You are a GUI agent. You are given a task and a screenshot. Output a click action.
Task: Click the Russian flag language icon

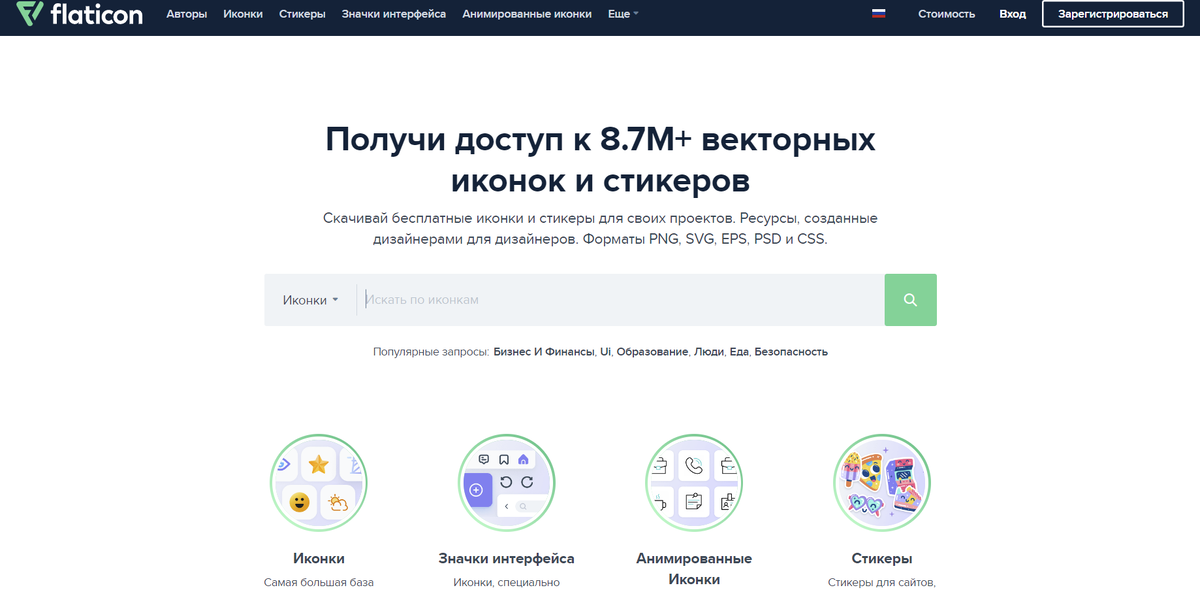pyautogui.click(x=878, y=14)
